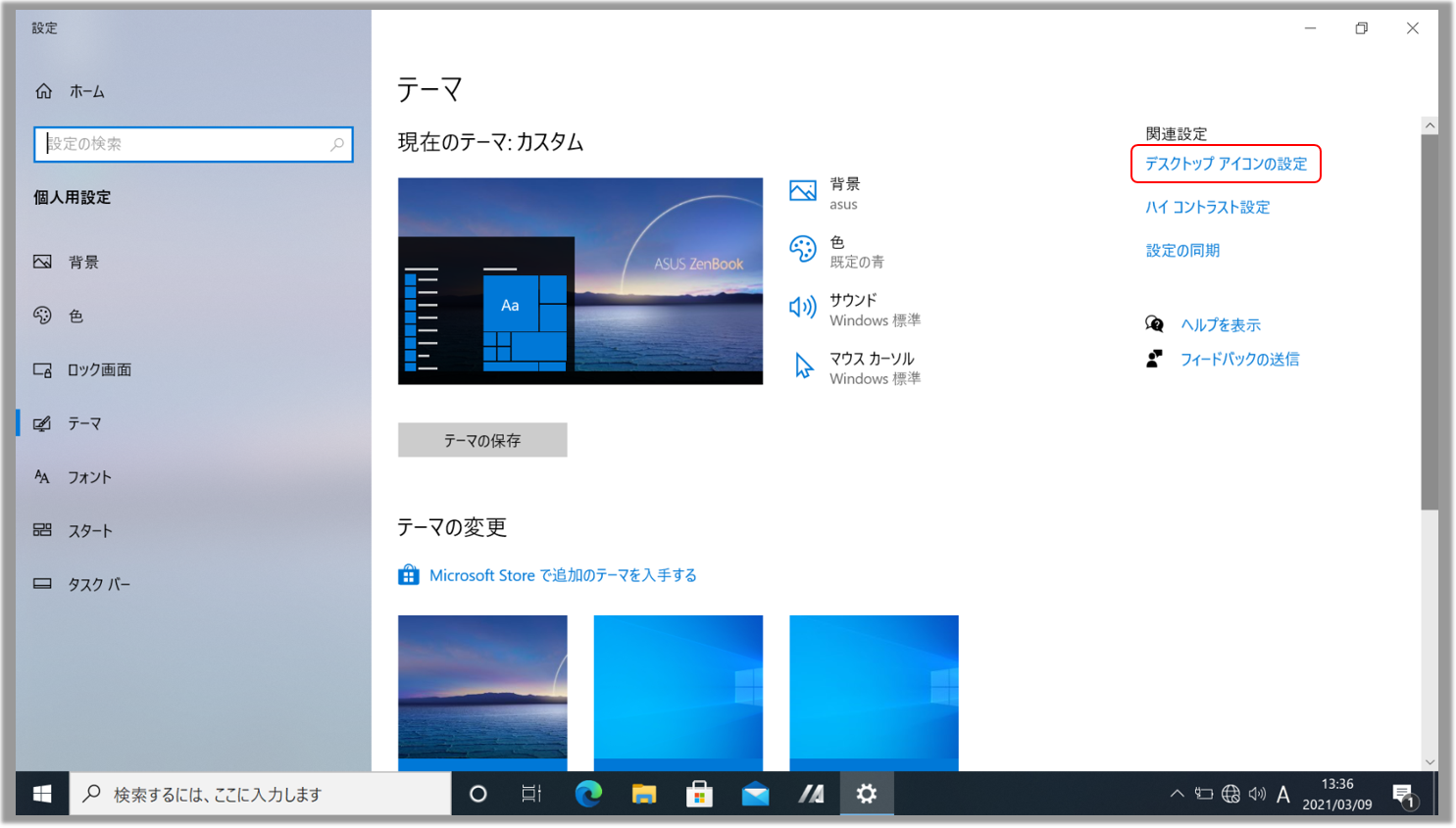The width and height of the screenshot is (1456, 828).
Task: Select the rightmost blue Windows theme thumbnail
Action: pyautogui.click(x=874, y=693)
